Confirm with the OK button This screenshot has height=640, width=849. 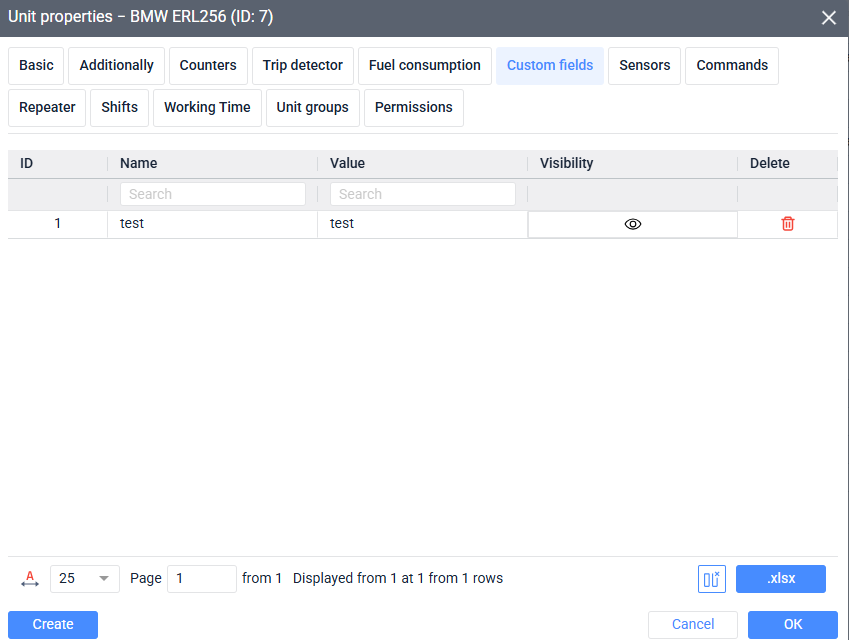(792, 625)
